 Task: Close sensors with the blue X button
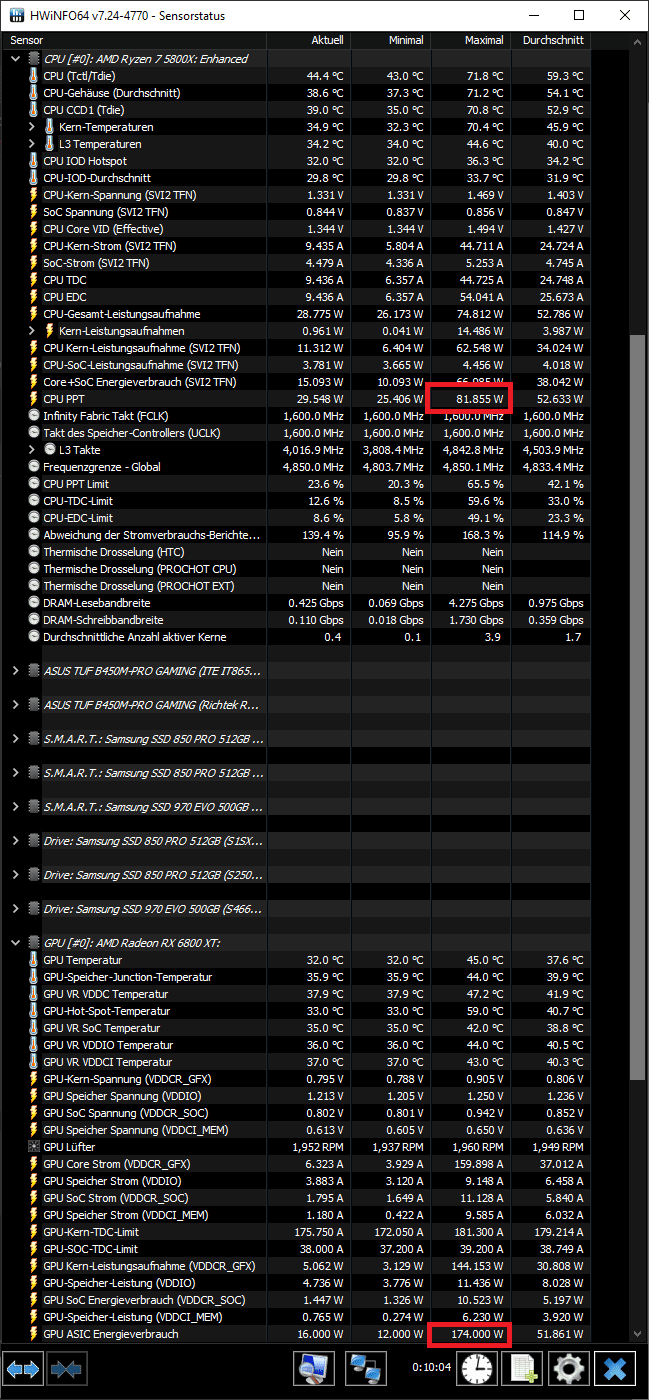[615, 1367]
